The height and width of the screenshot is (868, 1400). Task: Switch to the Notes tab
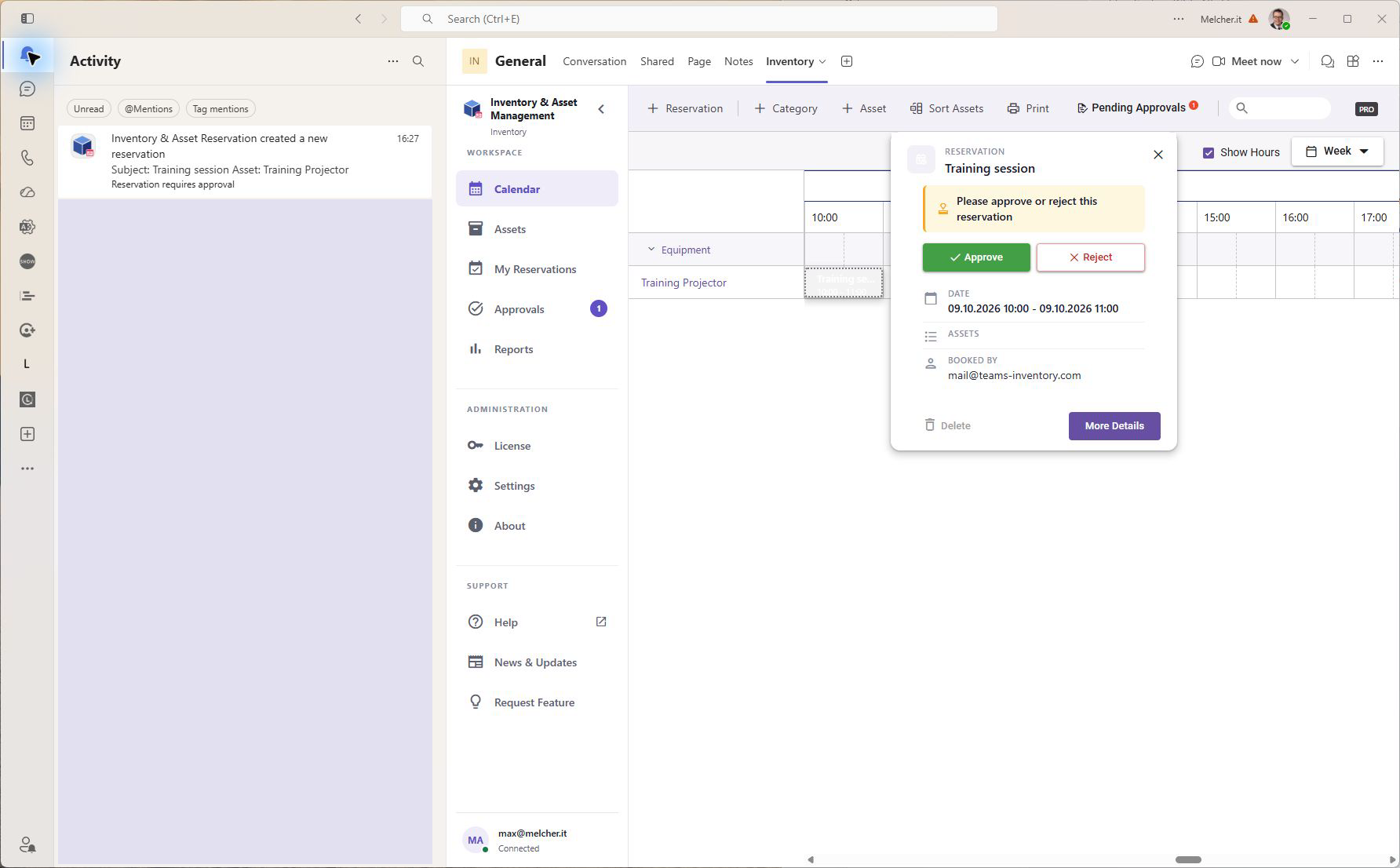tap(738, 61)
